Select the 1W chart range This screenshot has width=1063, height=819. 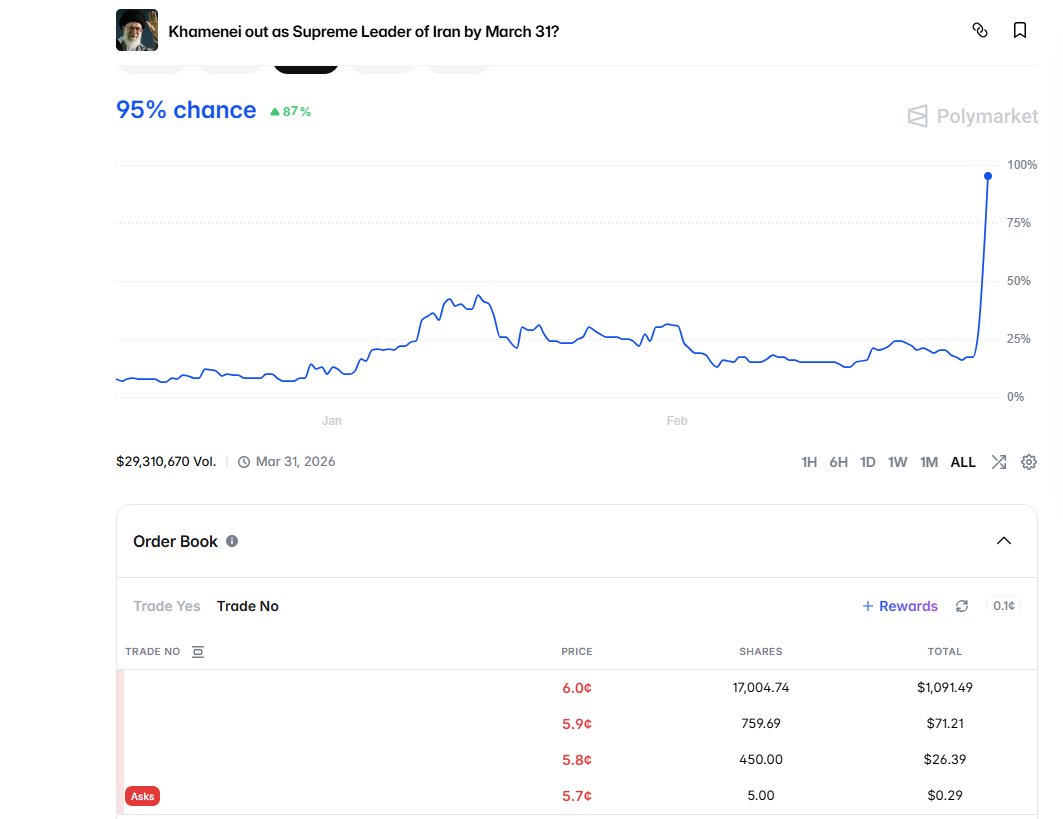898,462
